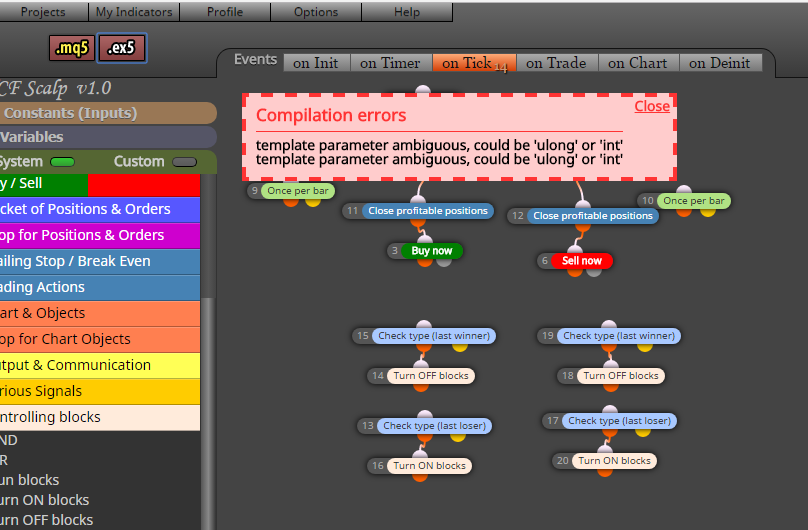The width and height of the screenshot is (808, 530).
Task: Open the My Indicators menu
Action: [x=134, y=12]
